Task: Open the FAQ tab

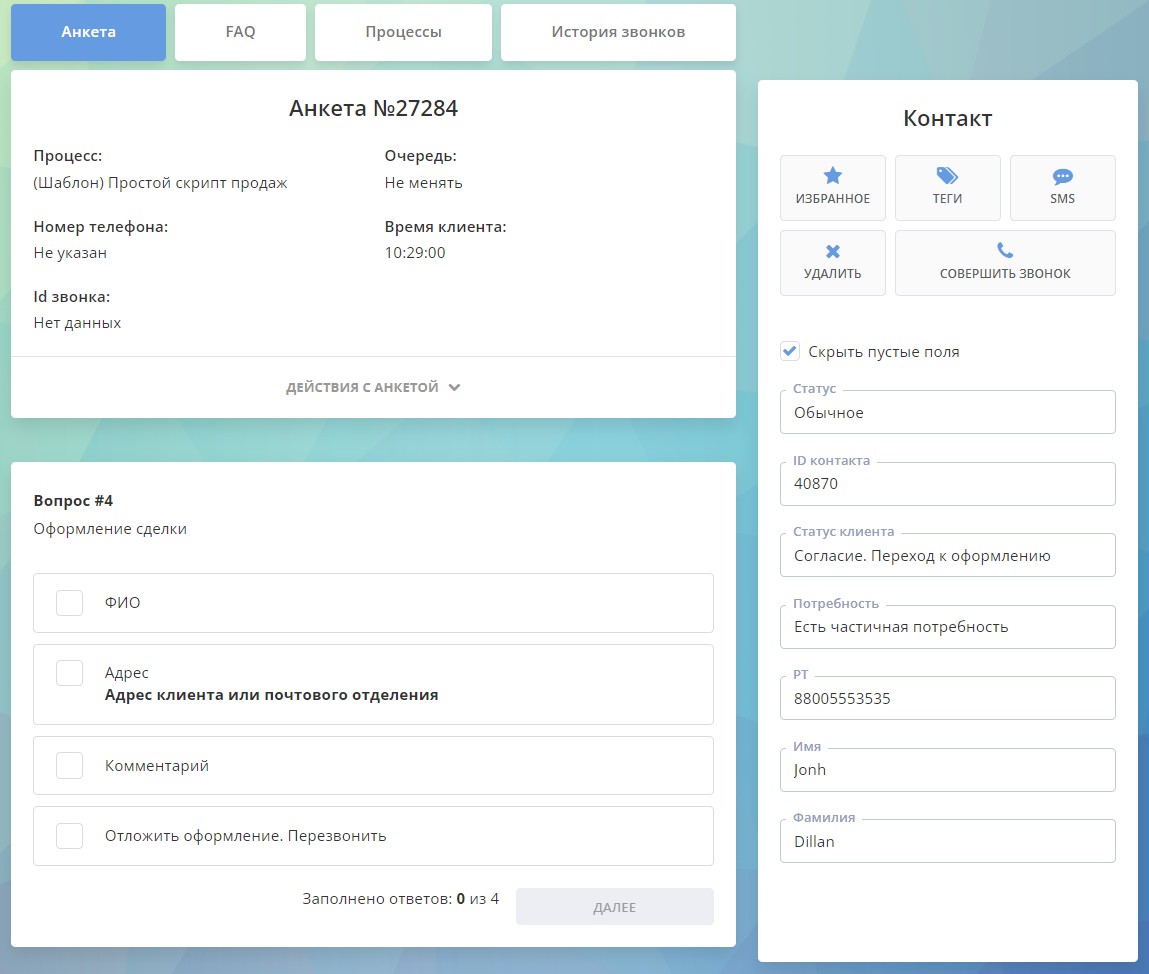Action: point(240,32)
